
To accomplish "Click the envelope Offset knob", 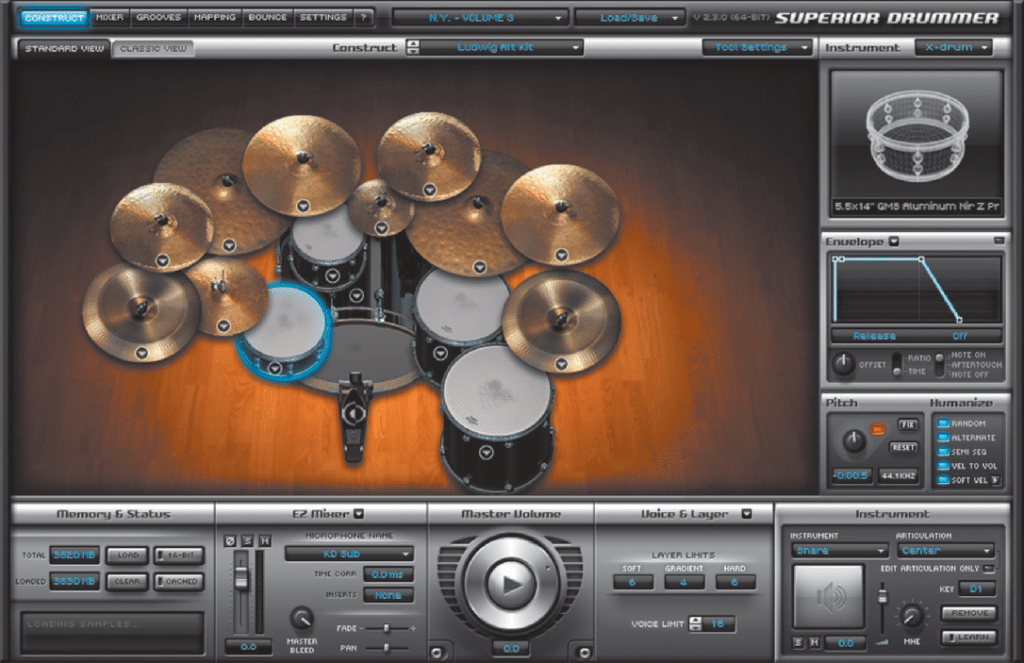I will coord(843,363).
